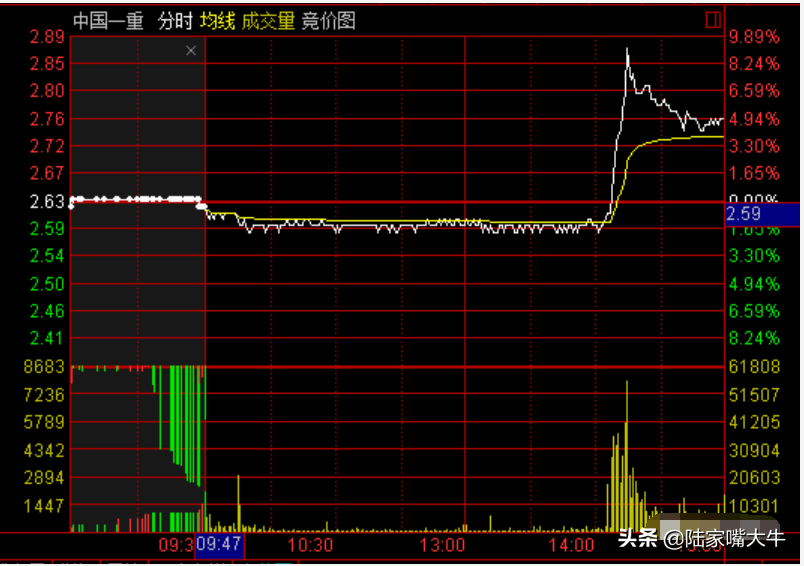Click the blue 09:47 time cursor label
Viewport: 804px width, 566px height.
(219, 545)
